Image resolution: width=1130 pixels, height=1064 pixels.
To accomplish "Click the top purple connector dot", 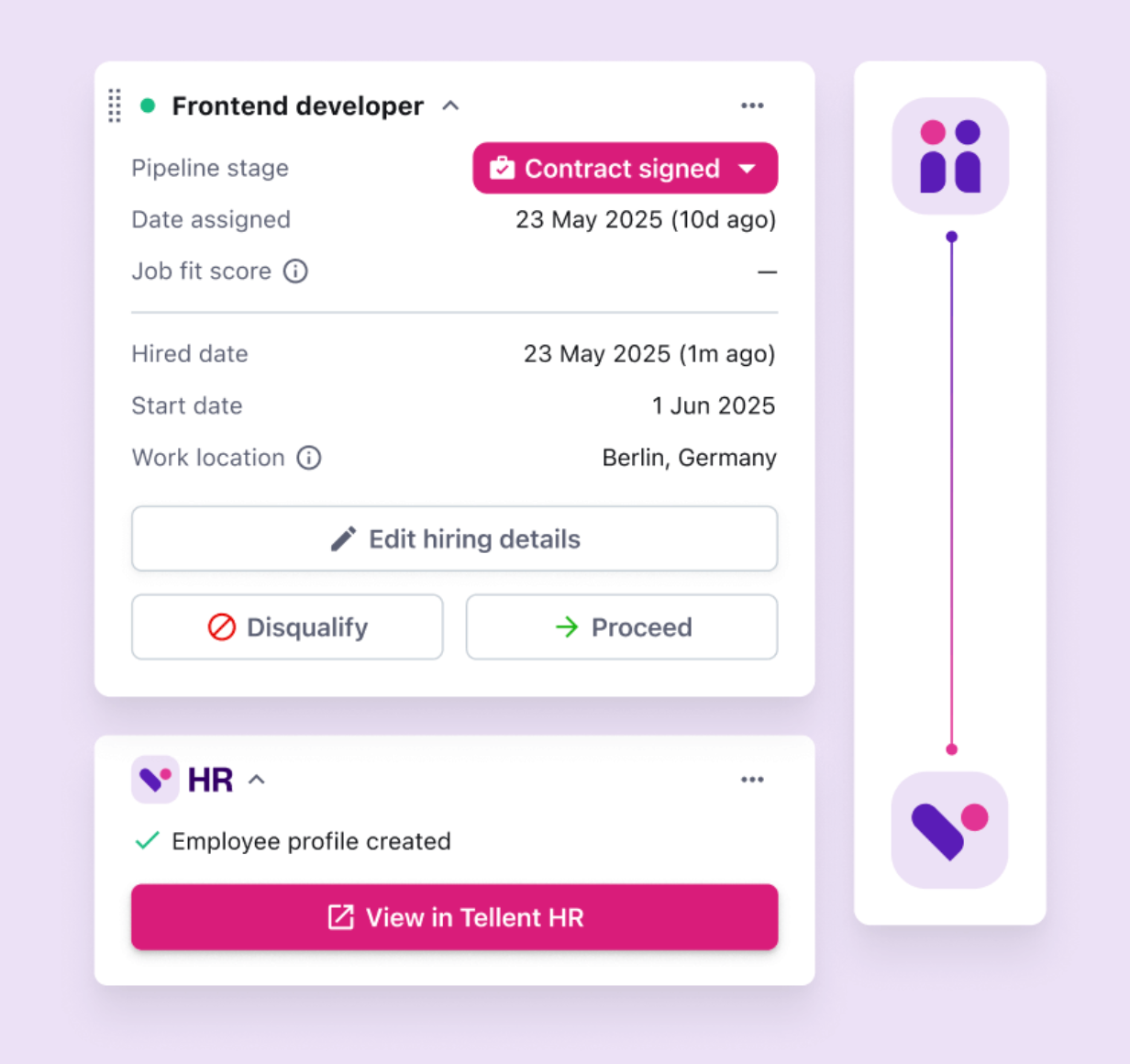I will click(952, 237).
